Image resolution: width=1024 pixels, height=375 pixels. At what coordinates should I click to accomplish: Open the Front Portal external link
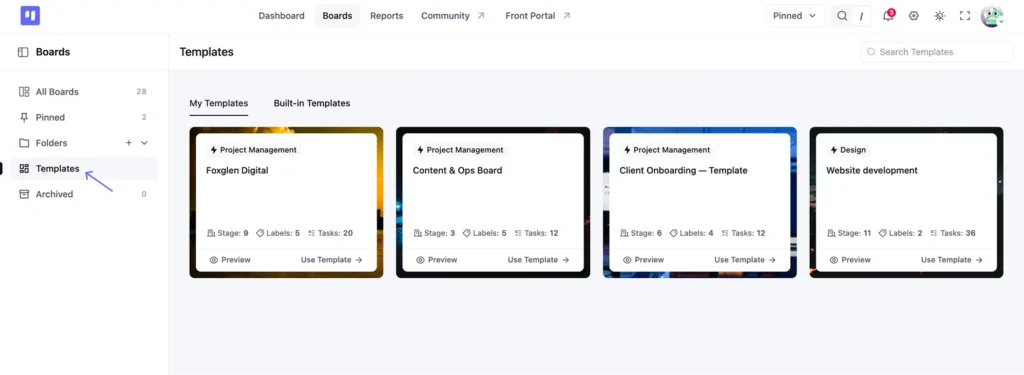pos(537,16)
